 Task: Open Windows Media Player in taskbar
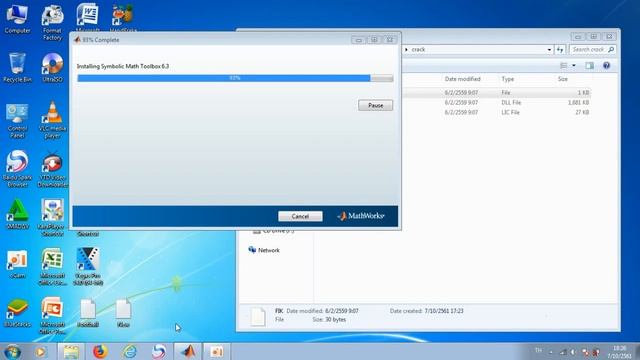[40, 351]
